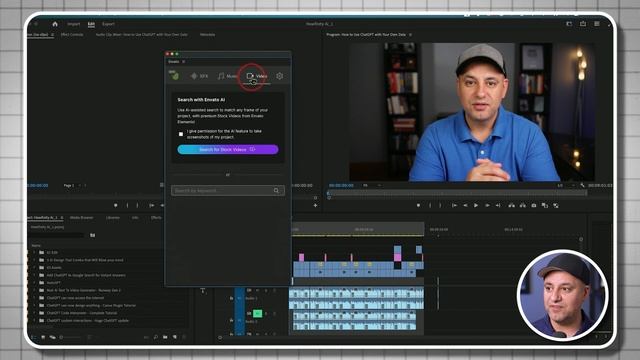Add marker in Program monitor

[x=418, y=205]
